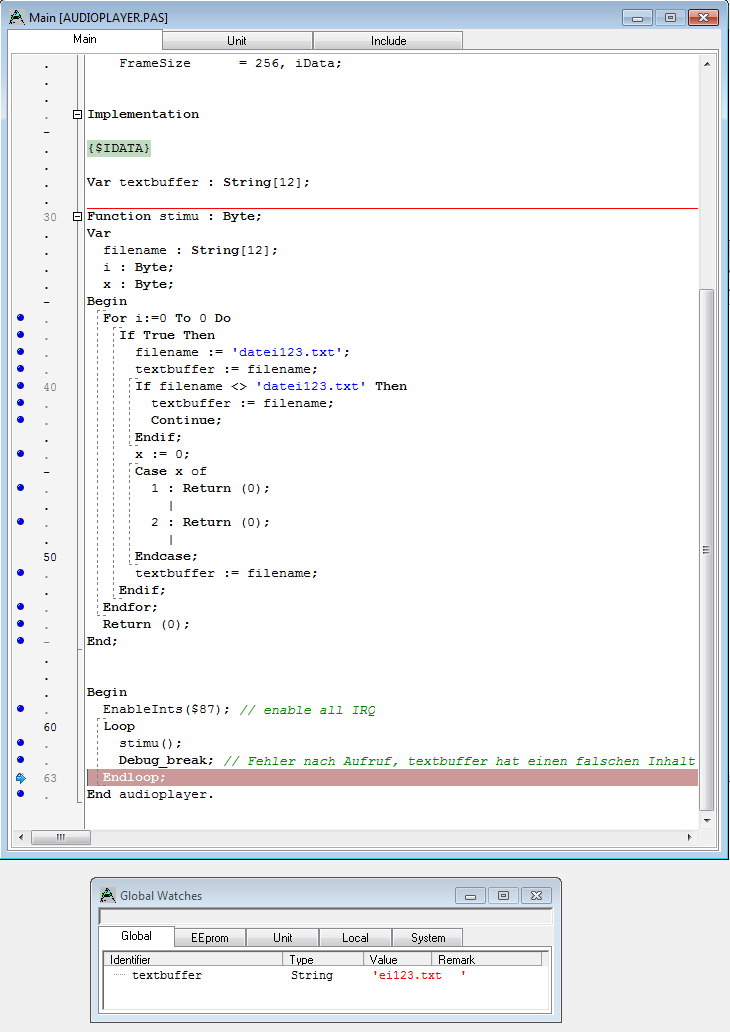
Task: Toggle breakpoint dot on filename := 'datei123.txt' line
Action: tap(20, 351)
